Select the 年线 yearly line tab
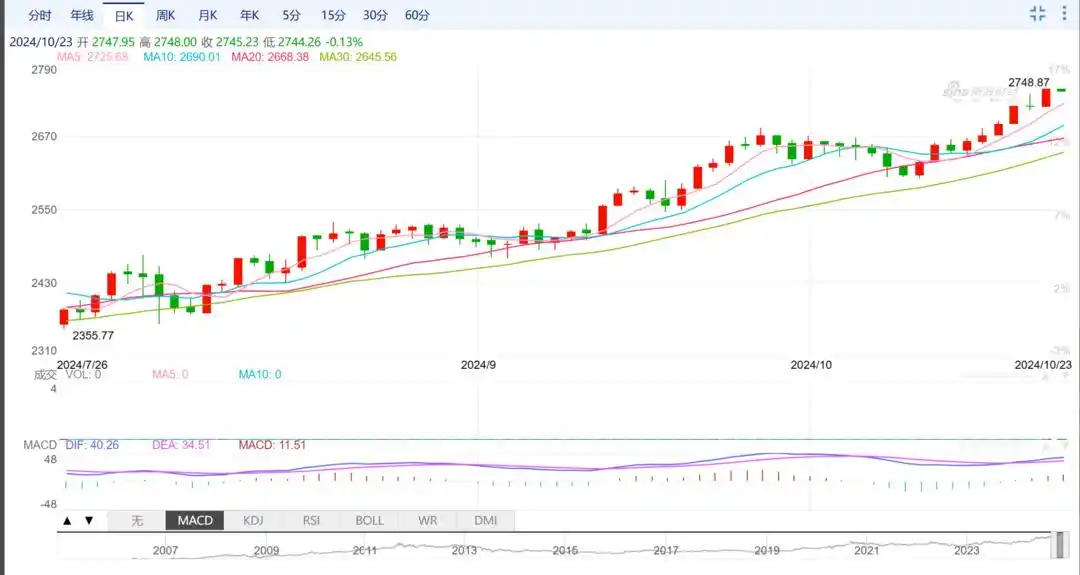Viewport: 1080px width, 575px height. point(82,16)
